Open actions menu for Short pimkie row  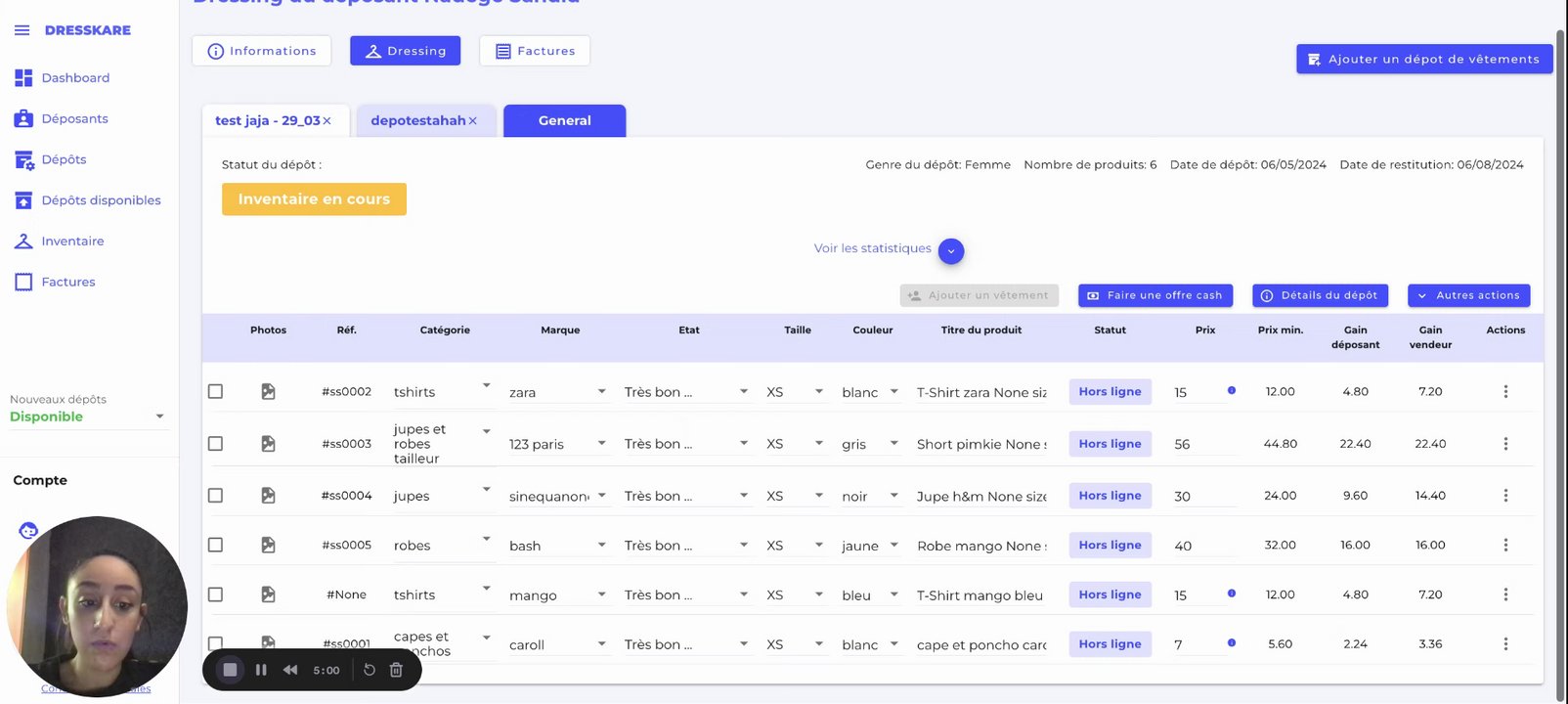(x=1505, y=444)
